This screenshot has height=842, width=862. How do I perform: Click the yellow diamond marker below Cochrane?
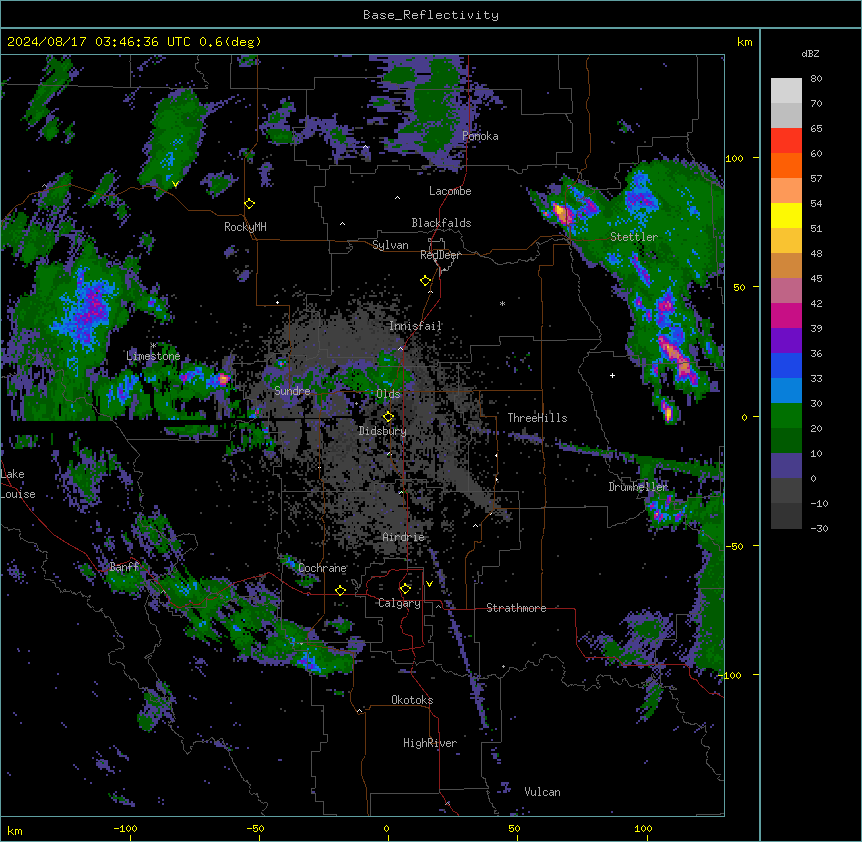click(x=340, y=590)
